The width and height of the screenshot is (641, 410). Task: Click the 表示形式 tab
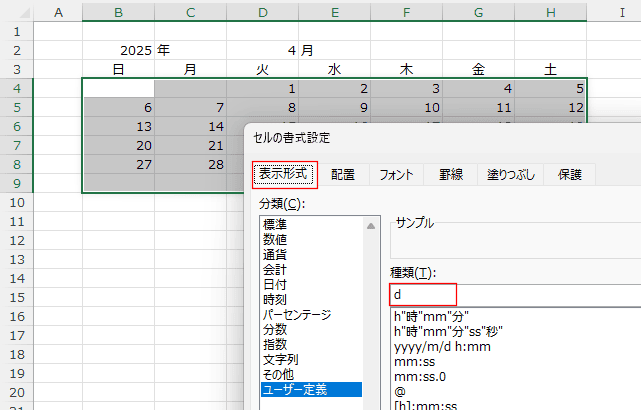[285, 174]
